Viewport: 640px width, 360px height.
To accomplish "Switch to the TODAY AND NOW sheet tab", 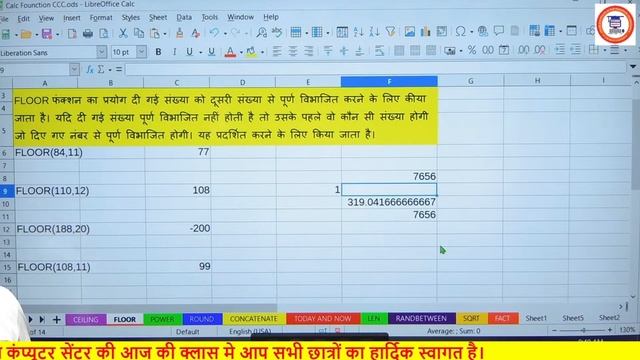I will click(322, 319).
